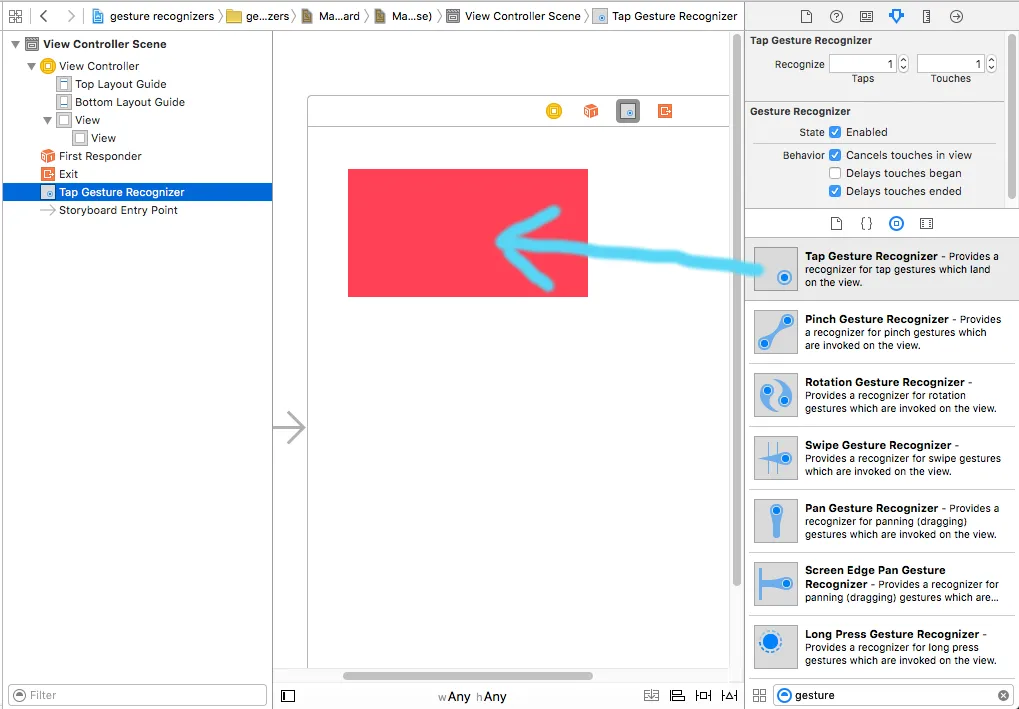Image resolution: width=1019 pixels, height=709 pixels.
Task: Open the Identity inspector
Action: 866,17
